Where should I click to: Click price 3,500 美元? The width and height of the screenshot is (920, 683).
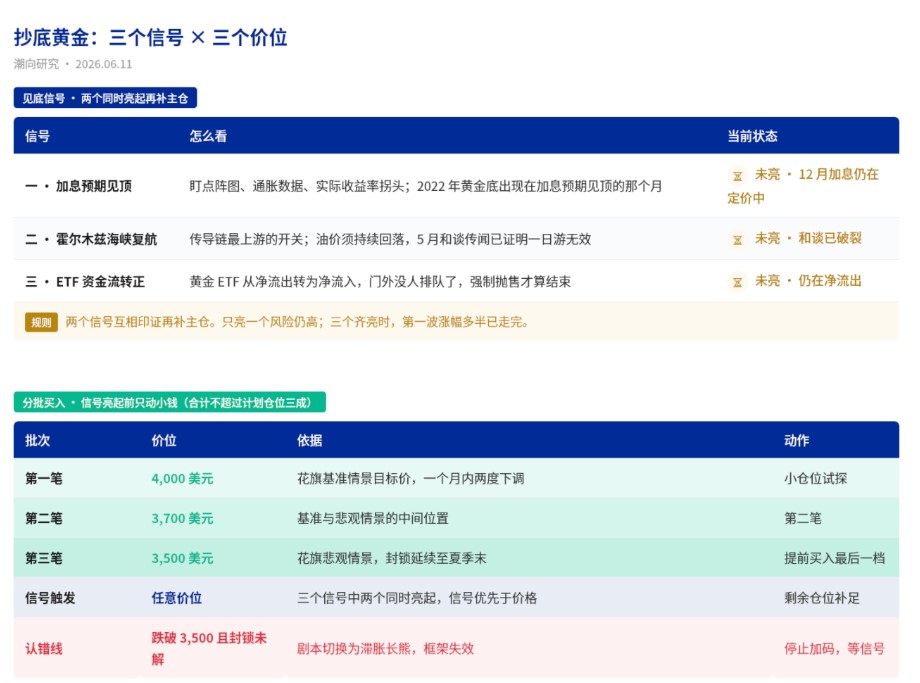[182, 558]
